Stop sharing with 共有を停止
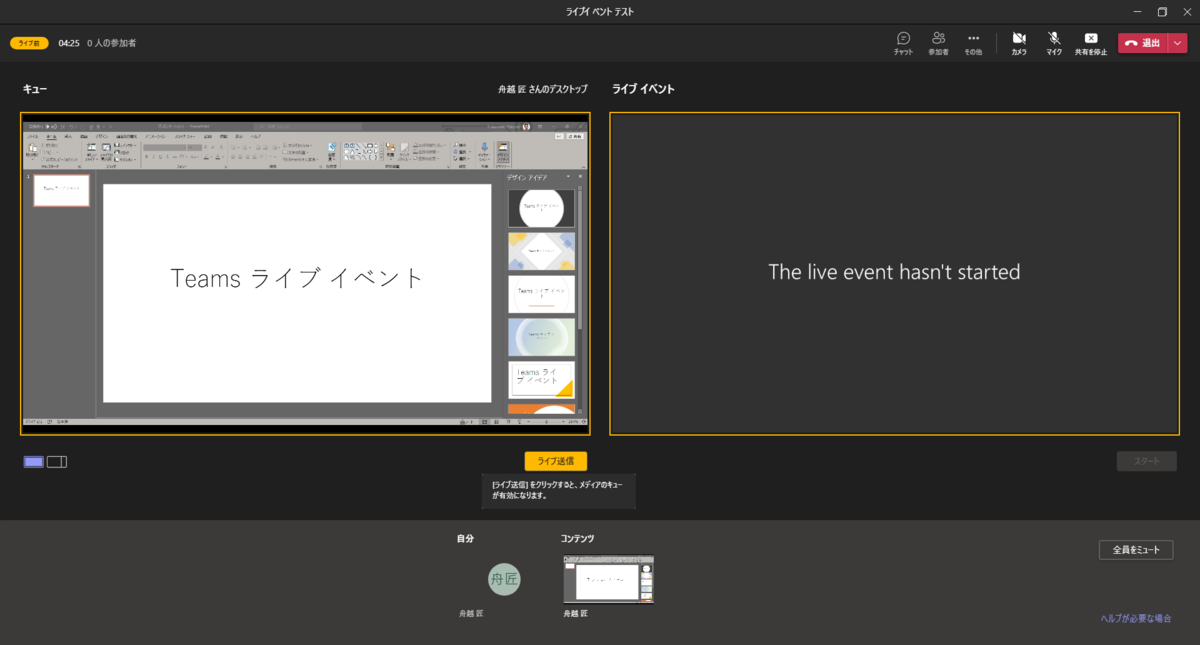The width and height of the screenshot is (1200, 645). coord(1091,43)
